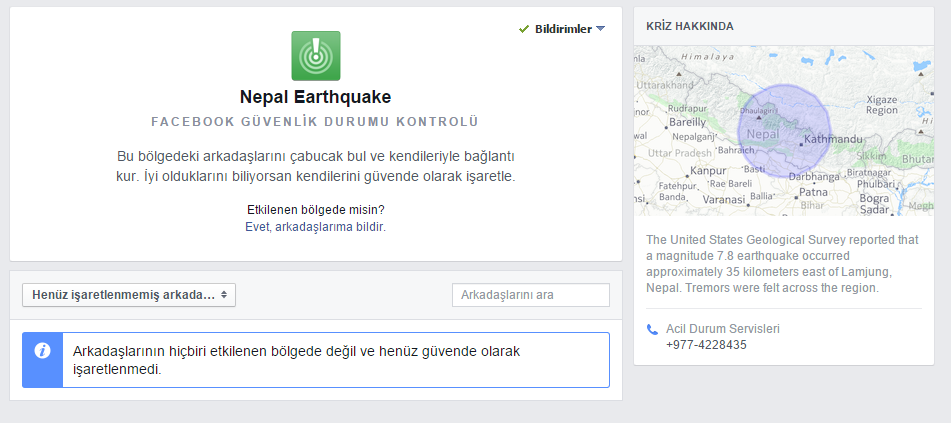Screen dimensions: 951x423
Task: Click the blue info icon in the notice
Action: [42, 351]
